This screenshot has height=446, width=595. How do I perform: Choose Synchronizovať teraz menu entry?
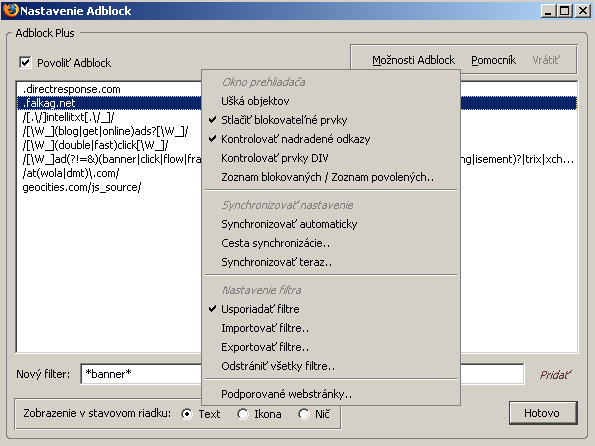(331, 262)
